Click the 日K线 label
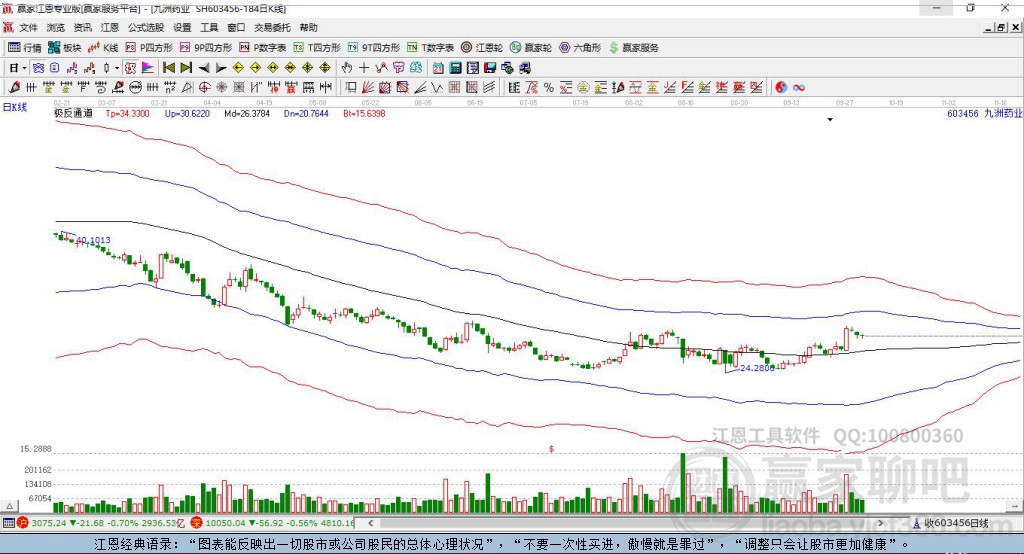This screenshot has width=1024, height=554. point(15,107)
